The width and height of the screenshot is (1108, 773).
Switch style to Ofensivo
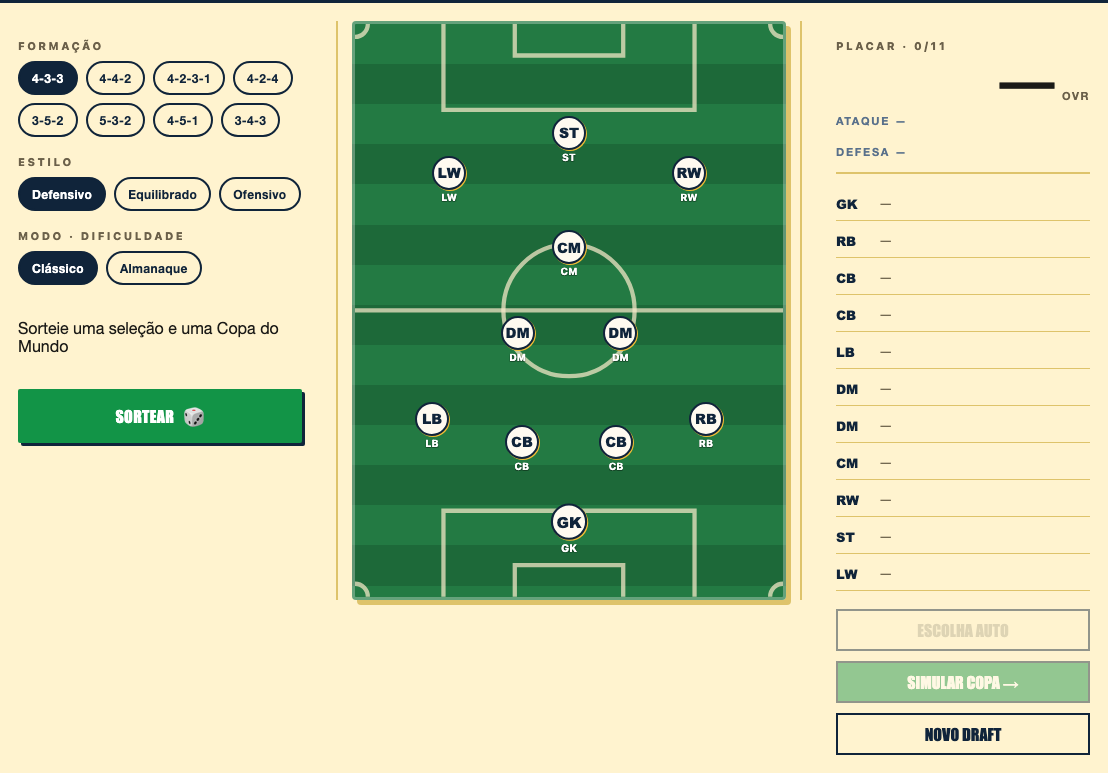point(260,194)
